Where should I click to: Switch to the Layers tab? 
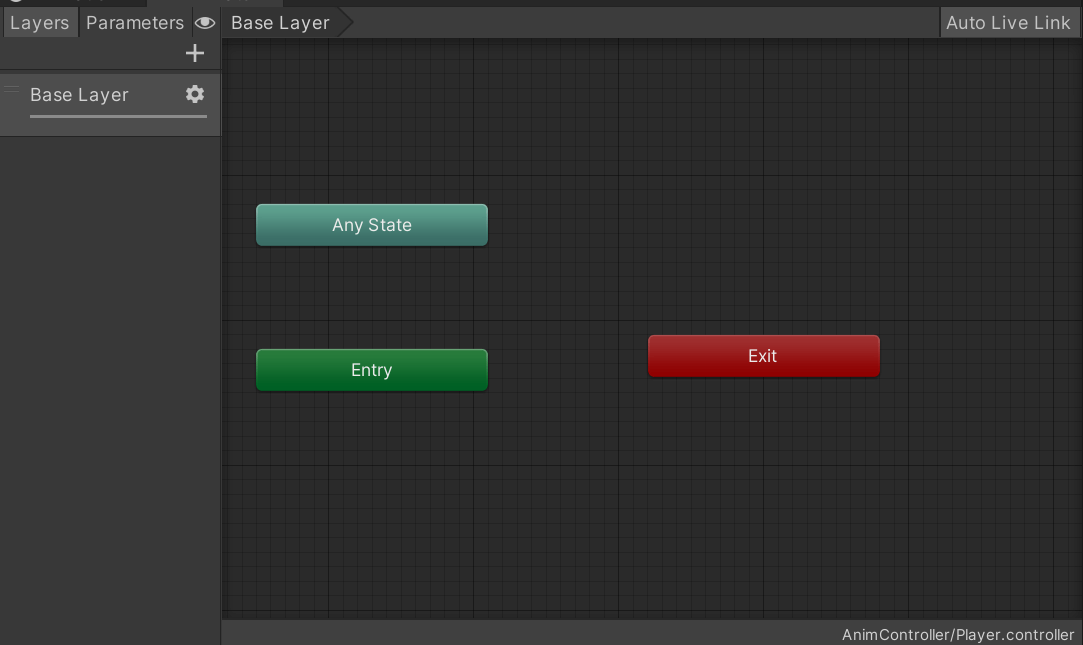[x=40, y=22]
